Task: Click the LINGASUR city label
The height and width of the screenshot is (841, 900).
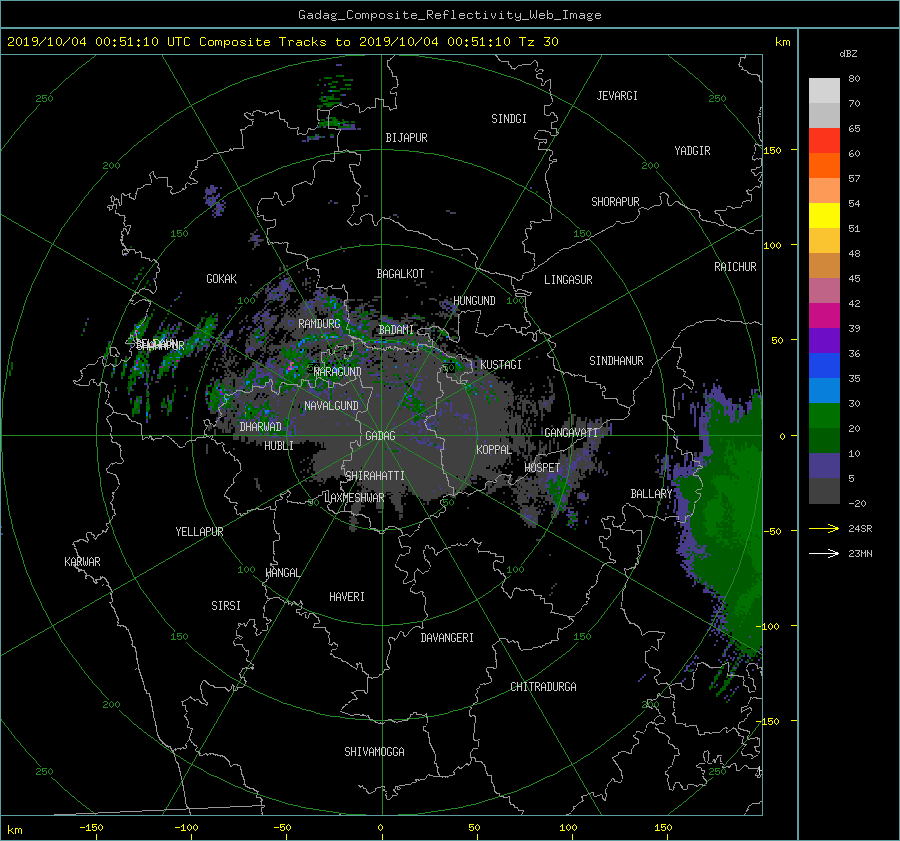Action: coord(568,280)
